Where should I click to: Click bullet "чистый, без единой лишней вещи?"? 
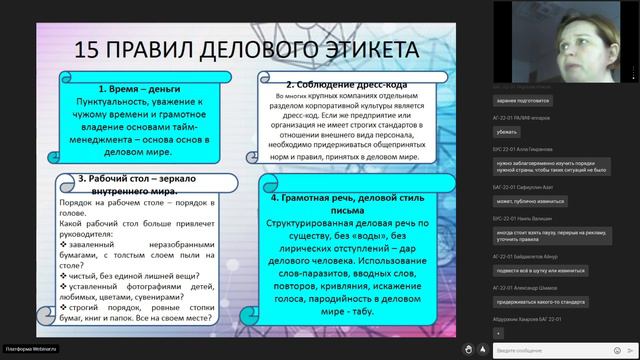tap(134, 276)
